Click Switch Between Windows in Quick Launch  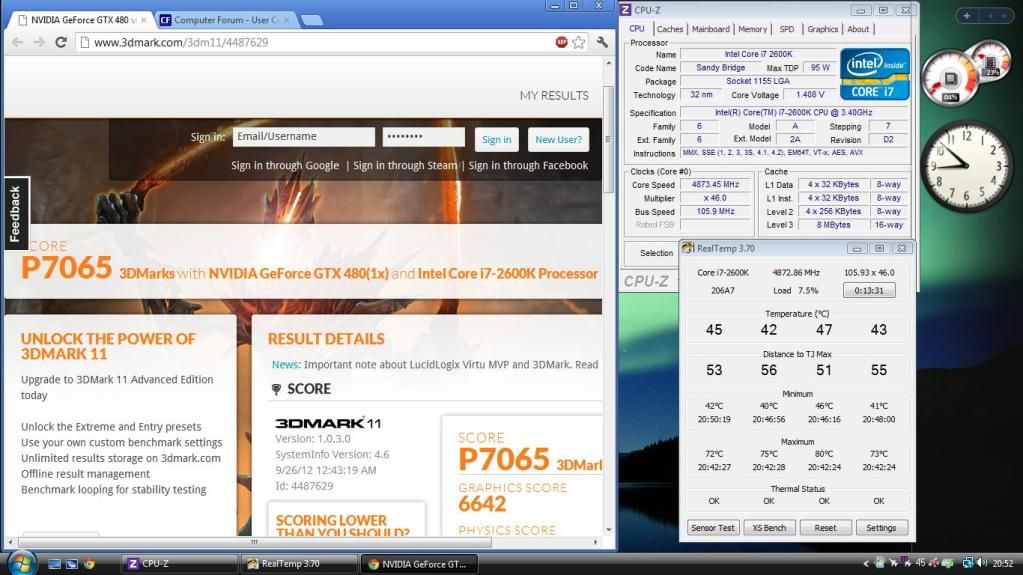[x=72, y=564]
